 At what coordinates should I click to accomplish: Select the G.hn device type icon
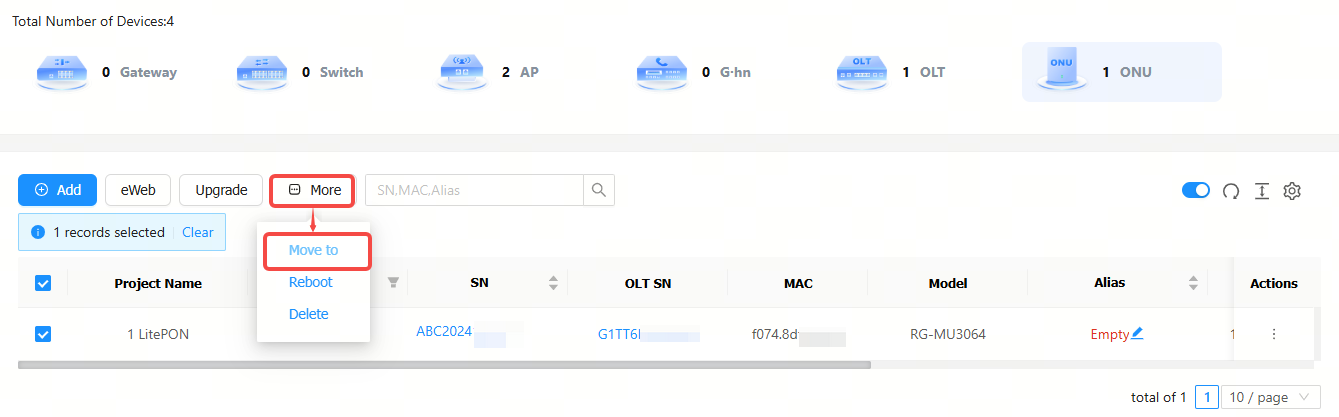(x=662, y=73)
